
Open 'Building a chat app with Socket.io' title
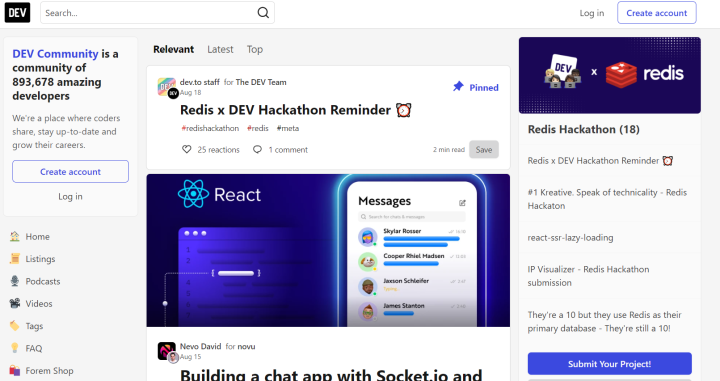(331, 375)
